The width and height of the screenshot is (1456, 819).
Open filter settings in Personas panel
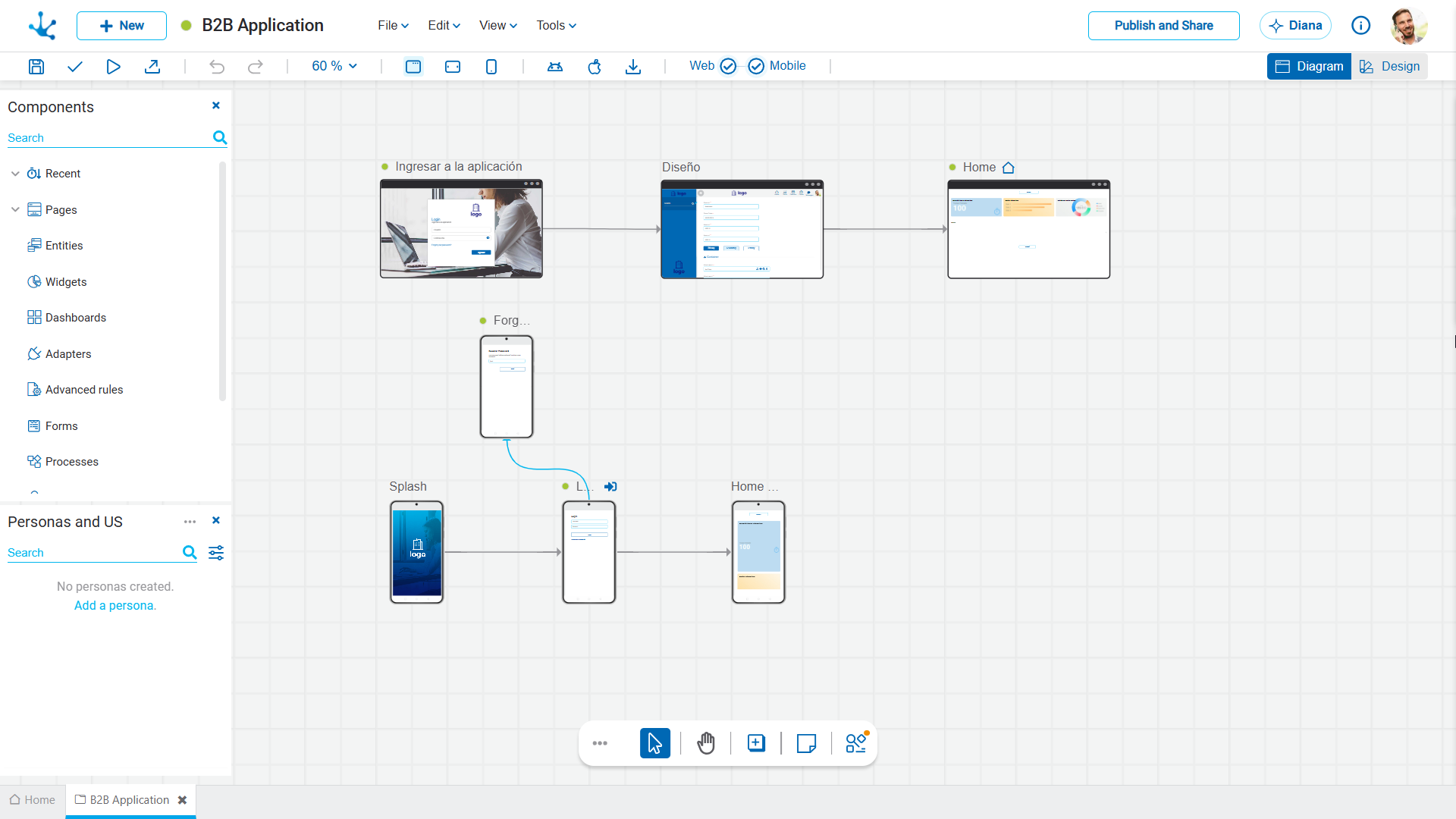click(x=216, y=553)
